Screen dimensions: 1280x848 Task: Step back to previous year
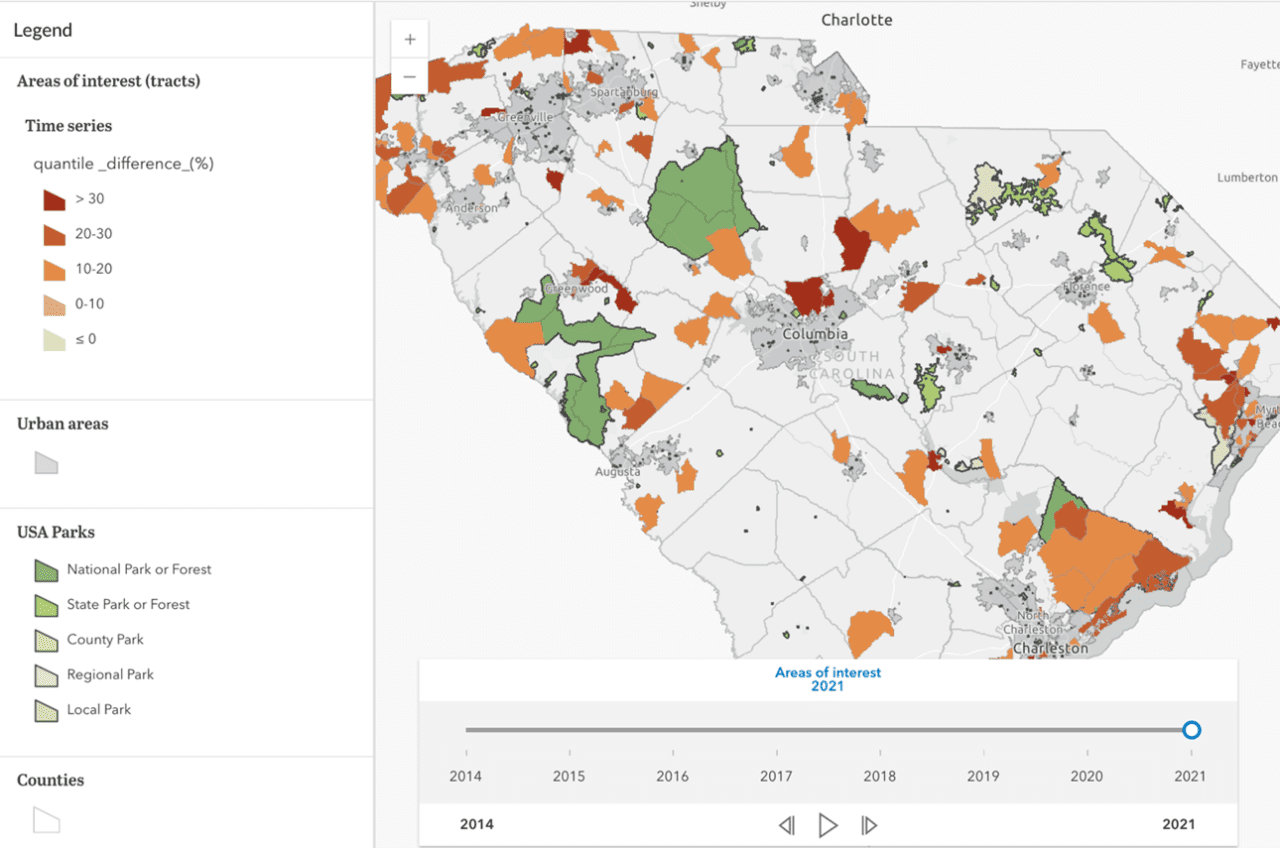click(786, 825)
